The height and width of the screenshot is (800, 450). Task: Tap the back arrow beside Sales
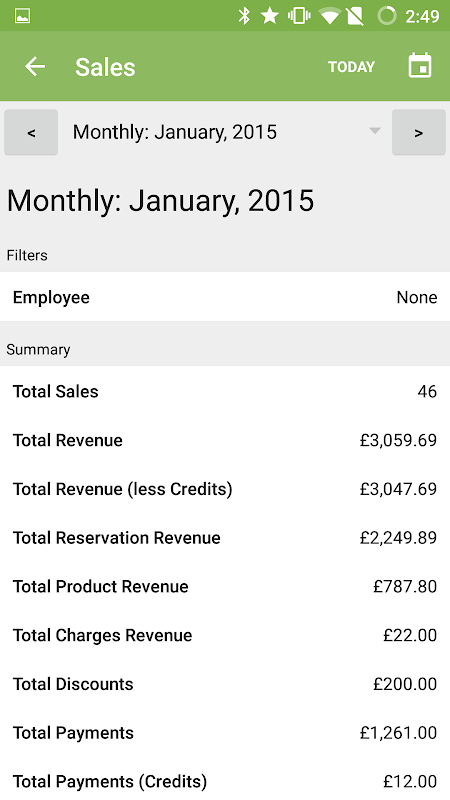point(35,66)
